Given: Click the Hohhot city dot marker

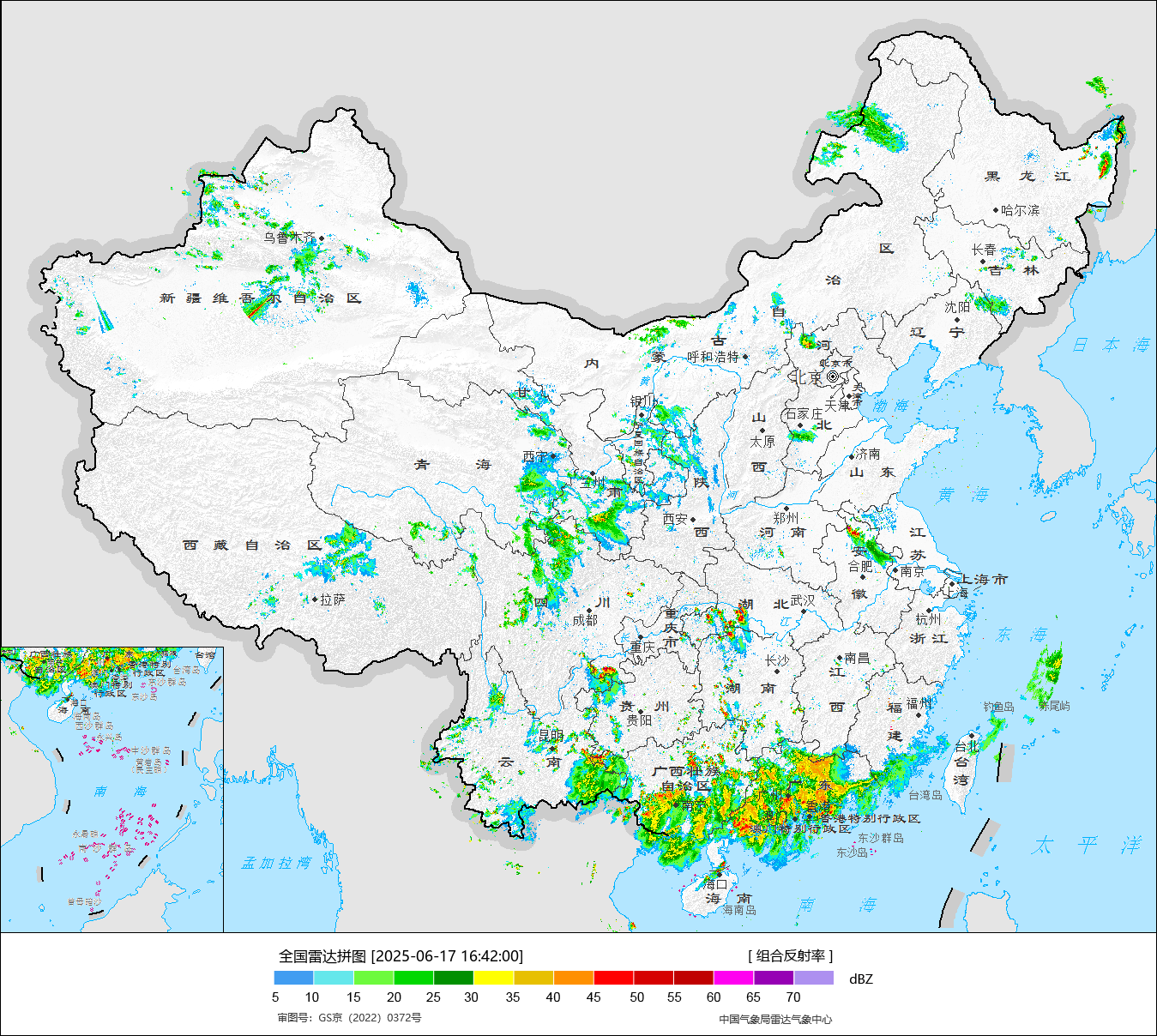Looking at the screenshot, I should coord(744,357).
